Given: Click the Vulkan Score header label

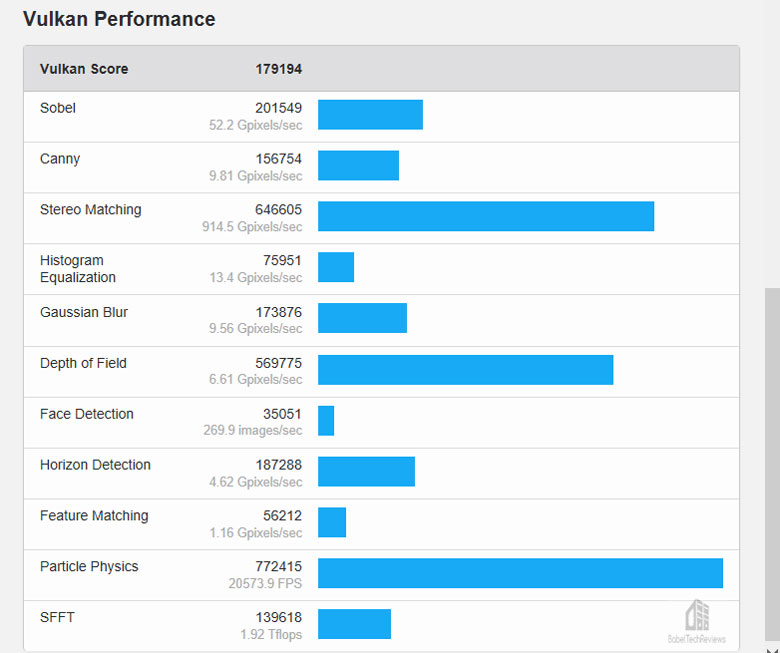Looking at the screenshot, I should click(x=84, y=69).
